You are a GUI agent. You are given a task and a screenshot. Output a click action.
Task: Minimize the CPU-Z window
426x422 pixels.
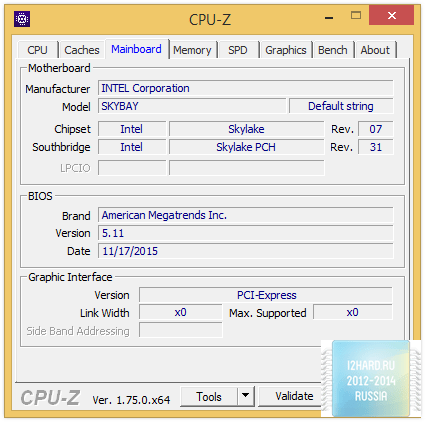[x=329, y=16]
